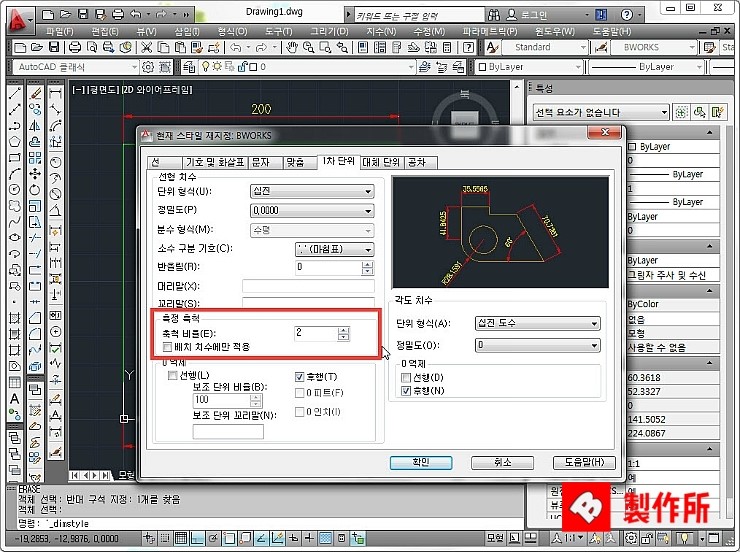The width and height of the screenshot is (740, 552).
Task: Toggle ortho mode in status bar
Action: (197, 538)
